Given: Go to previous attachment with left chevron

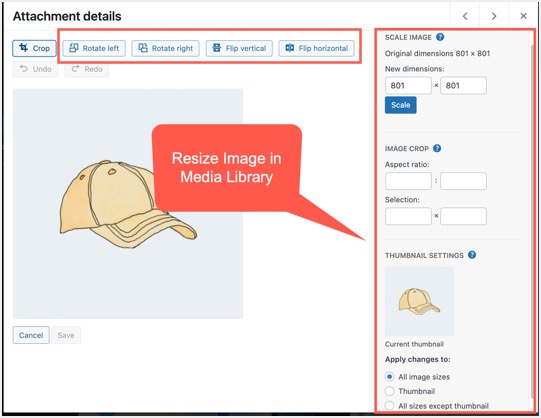Looking at the screenshot, I should [465, 16].
